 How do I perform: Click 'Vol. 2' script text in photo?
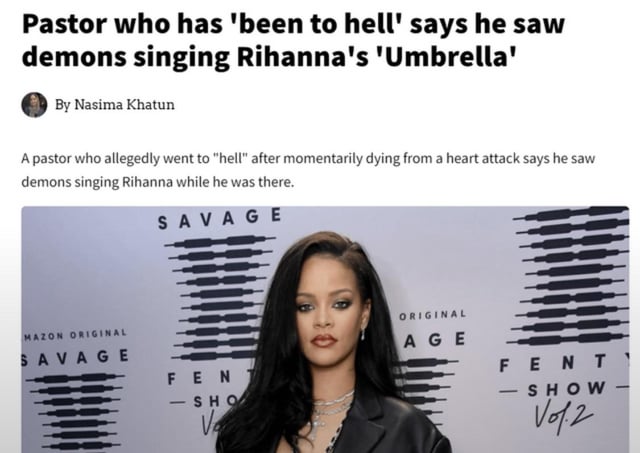click(563, 416)
